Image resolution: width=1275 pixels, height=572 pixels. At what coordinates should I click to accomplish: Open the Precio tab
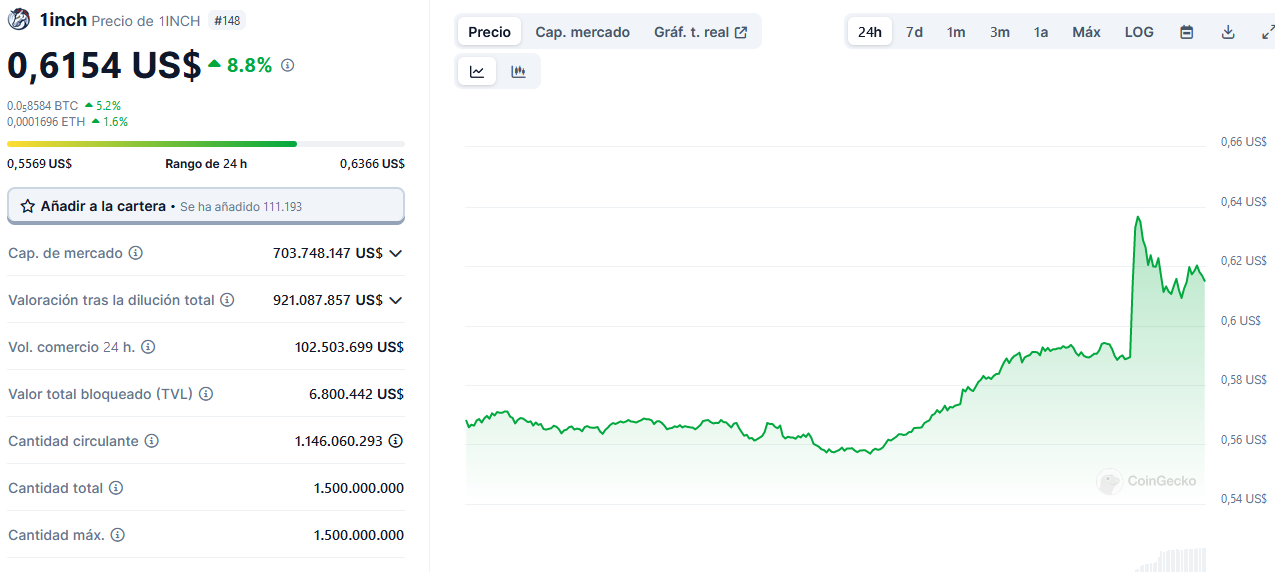pos(489,32)
